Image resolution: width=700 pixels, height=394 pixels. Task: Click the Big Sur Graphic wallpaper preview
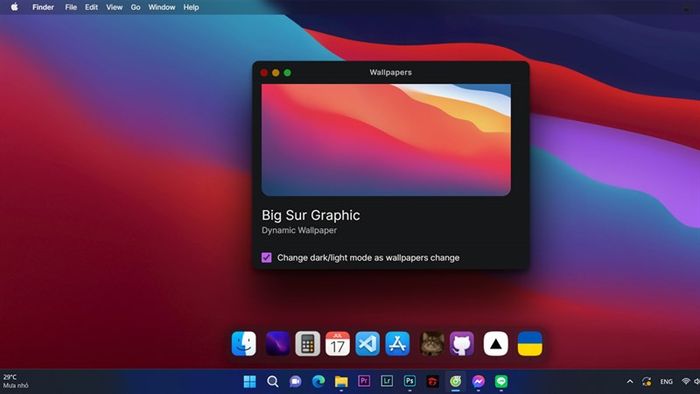pos(386,140)
